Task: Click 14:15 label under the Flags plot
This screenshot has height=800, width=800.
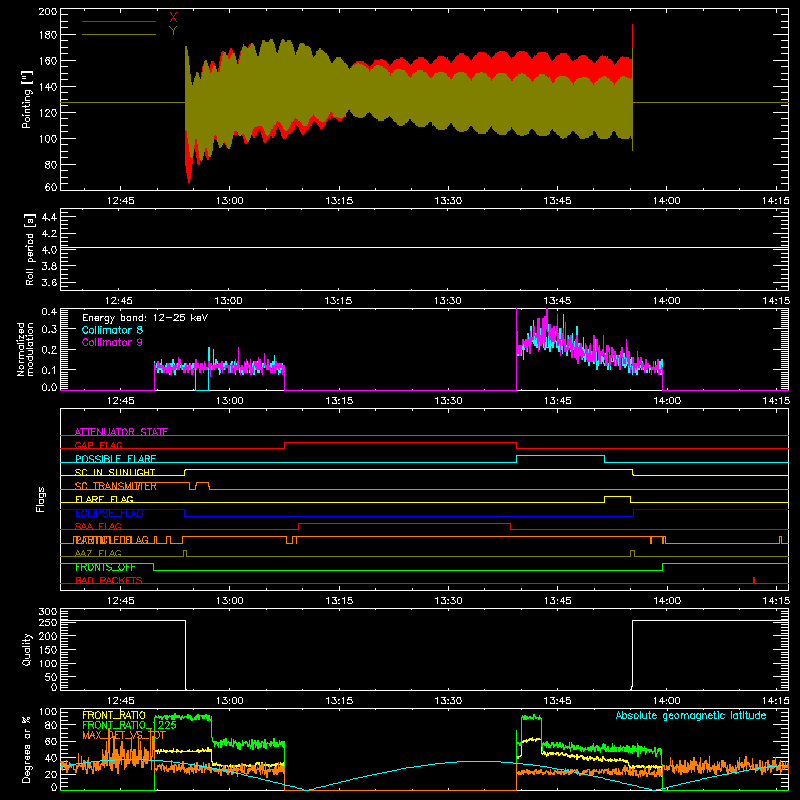Action: click(x=776, y=601)
